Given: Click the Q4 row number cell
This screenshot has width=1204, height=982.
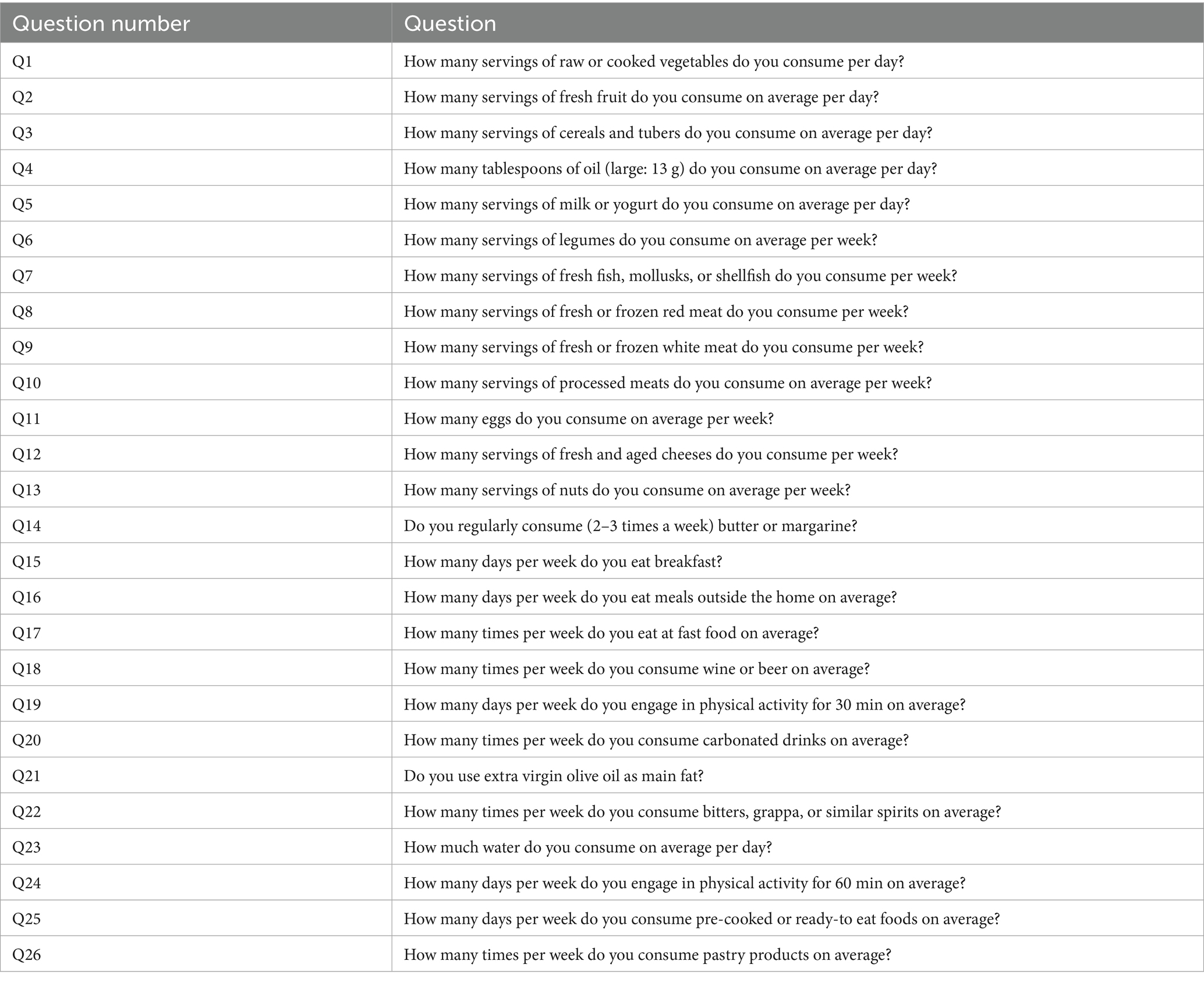Looking at the screenshot, I should coord(22,168).
